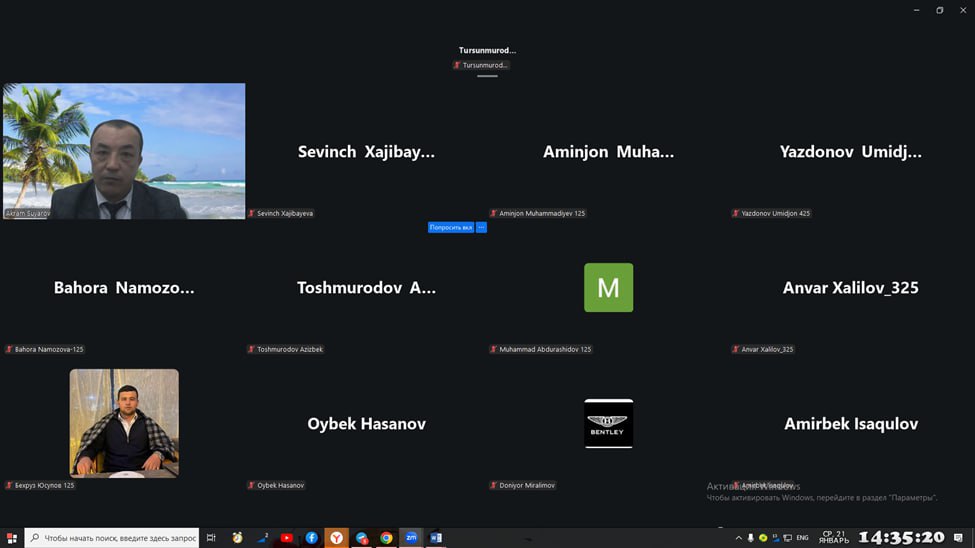Click the Windows search box

point(112,538)
